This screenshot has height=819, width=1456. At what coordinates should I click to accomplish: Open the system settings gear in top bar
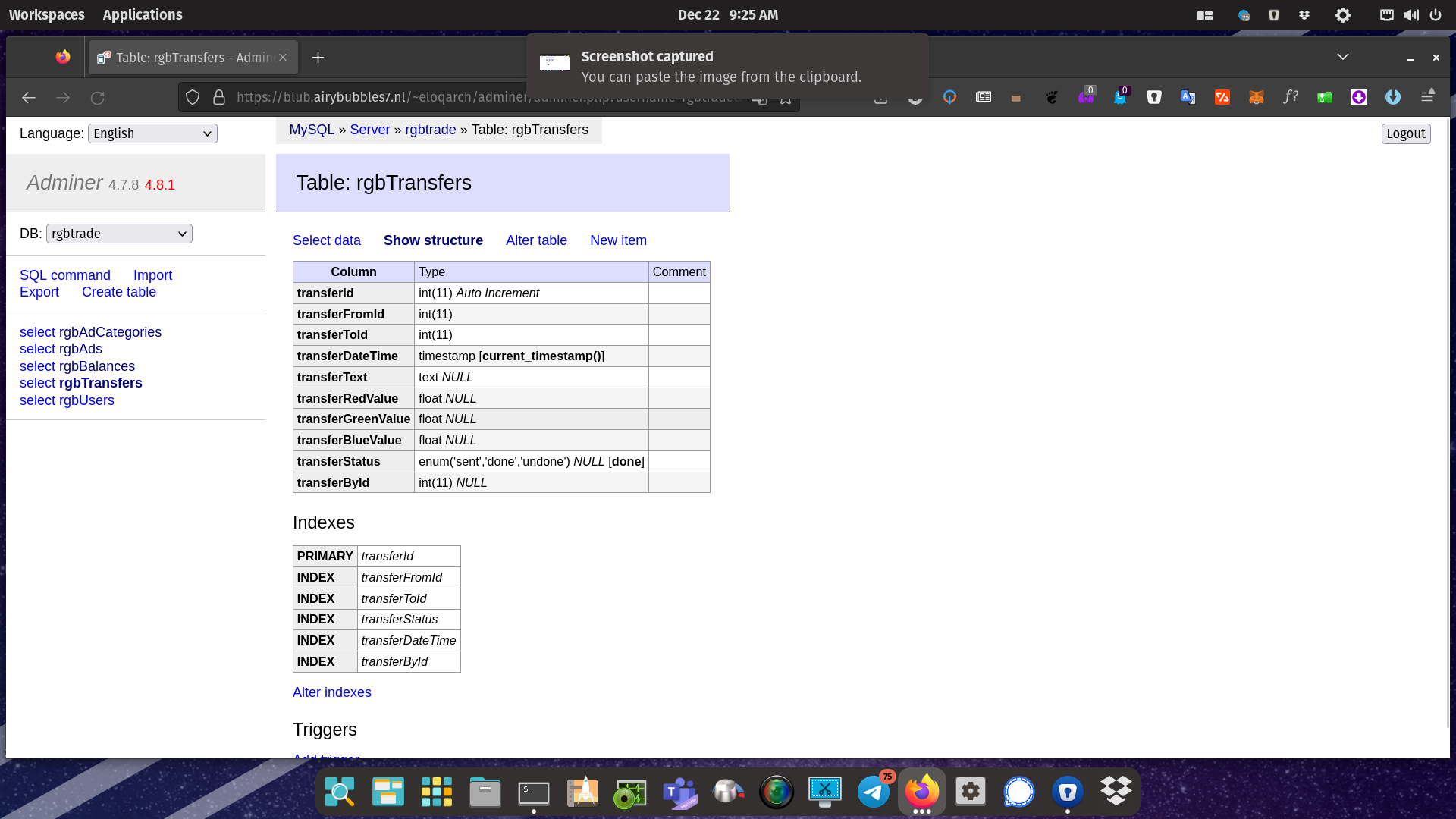1343,15
